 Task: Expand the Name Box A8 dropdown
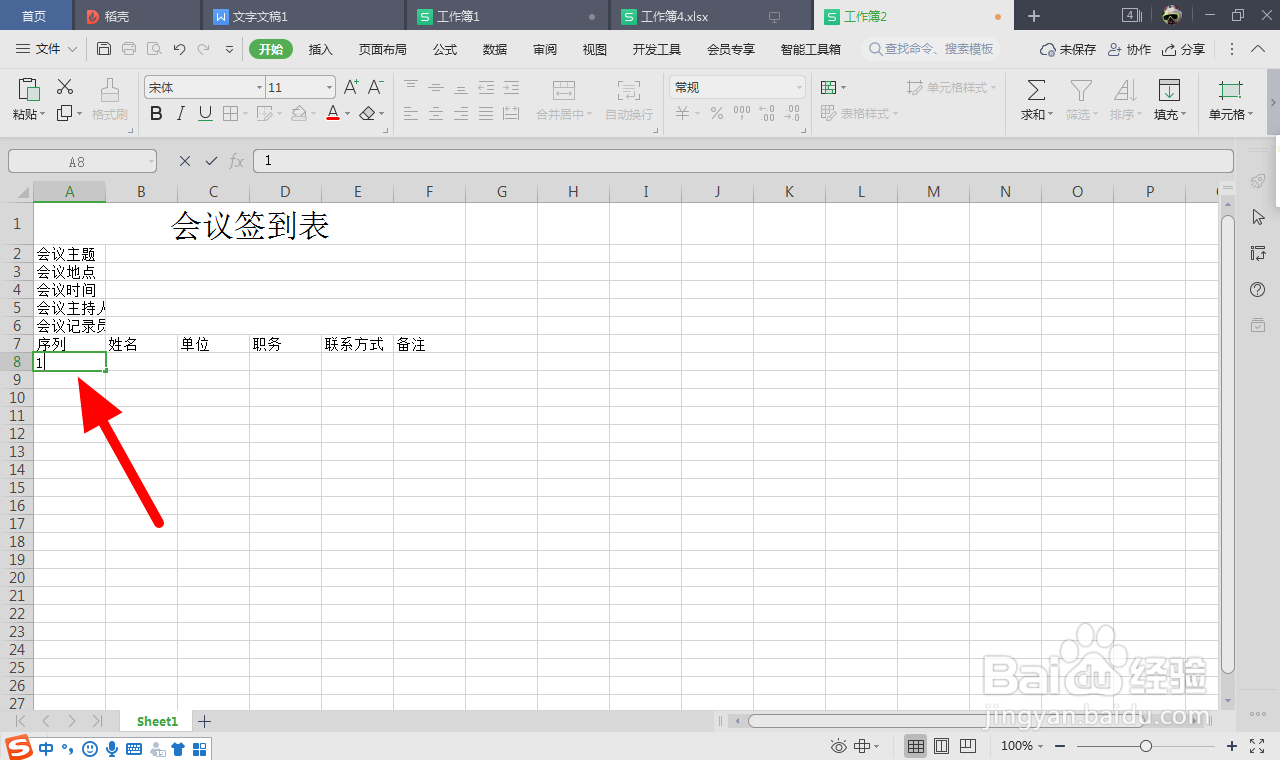150,161
